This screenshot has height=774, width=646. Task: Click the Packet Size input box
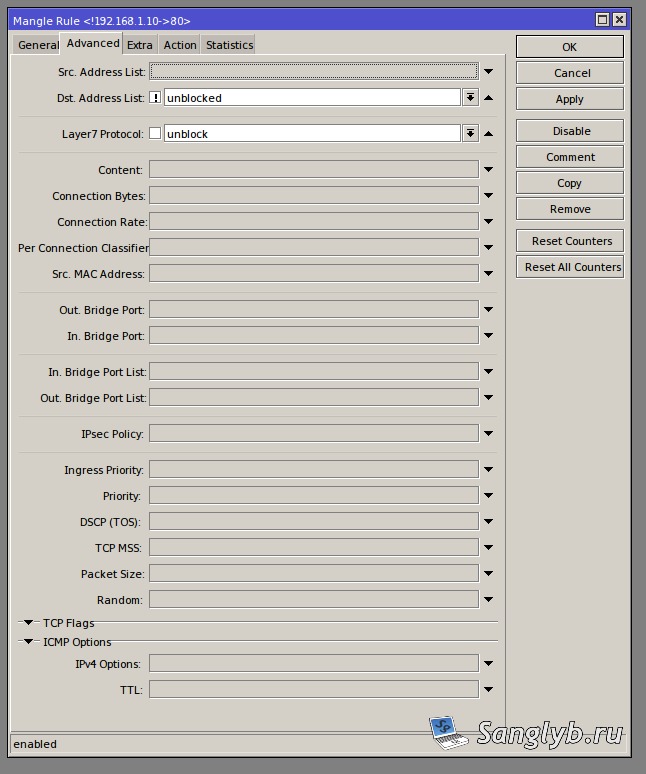pos(314,574)
